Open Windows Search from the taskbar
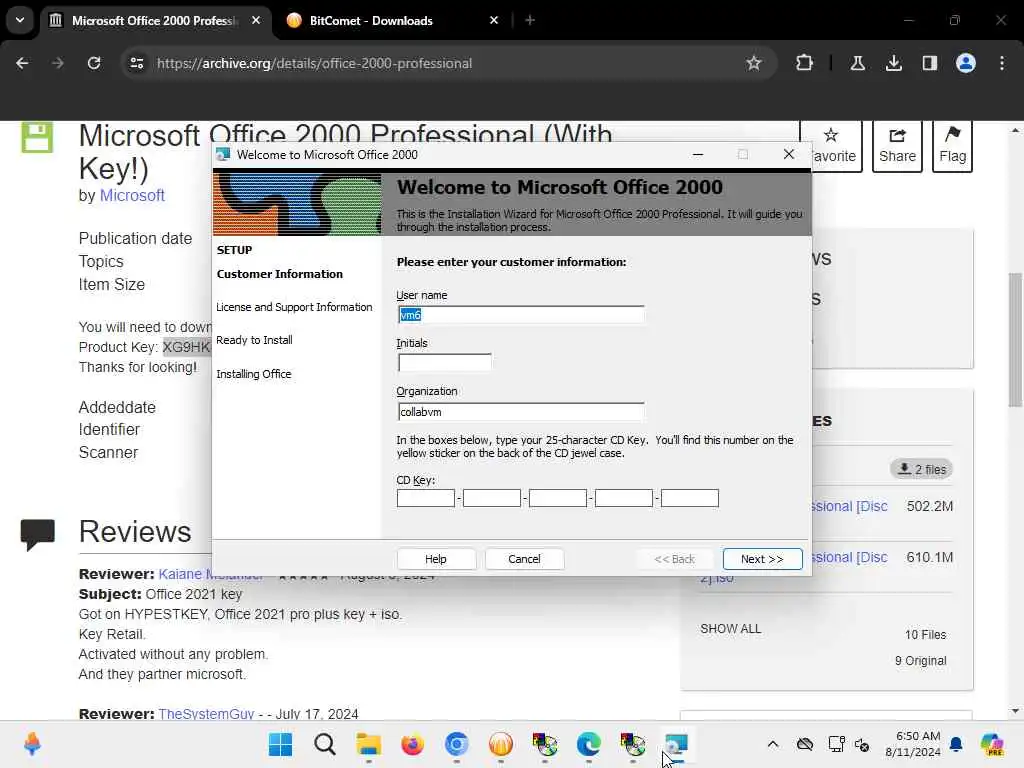The height and width of the screenshot is (768, 1024). click(325, 744)
